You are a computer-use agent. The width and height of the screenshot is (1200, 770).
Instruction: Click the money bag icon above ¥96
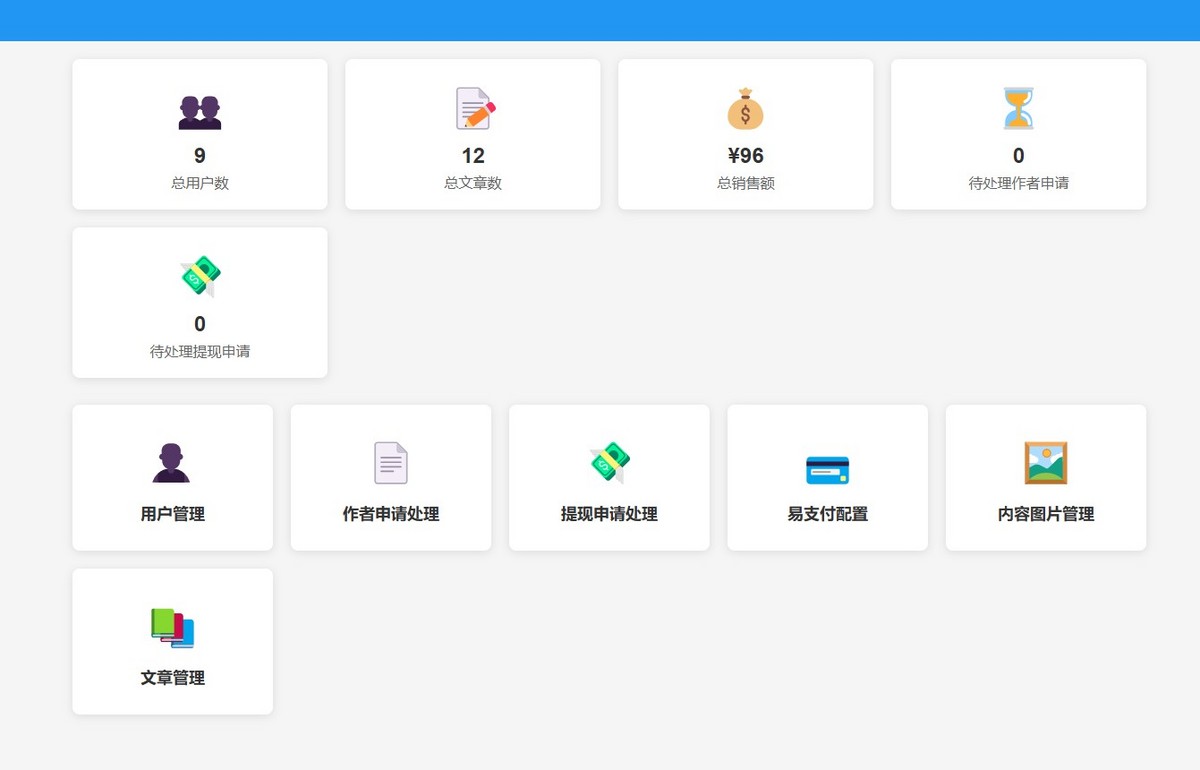[745, 109]
